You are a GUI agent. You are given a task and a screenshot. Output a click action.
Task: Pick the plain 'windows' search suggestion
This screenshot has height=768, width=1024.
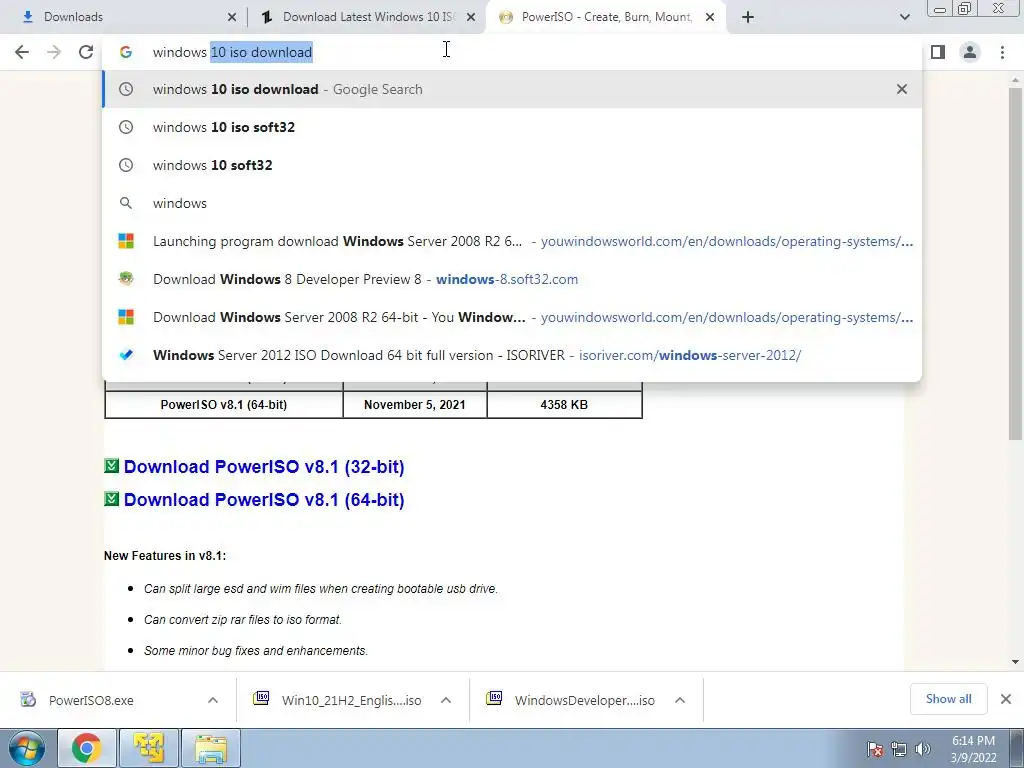point(512,203)
